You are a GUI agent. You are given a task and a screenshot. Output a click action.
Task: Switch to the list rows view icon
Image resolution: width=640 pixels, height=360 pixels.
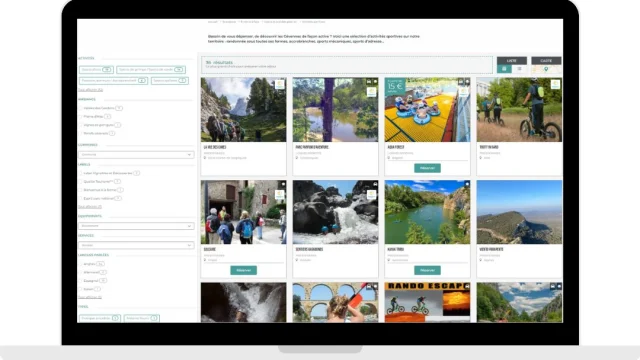point(519,69)
